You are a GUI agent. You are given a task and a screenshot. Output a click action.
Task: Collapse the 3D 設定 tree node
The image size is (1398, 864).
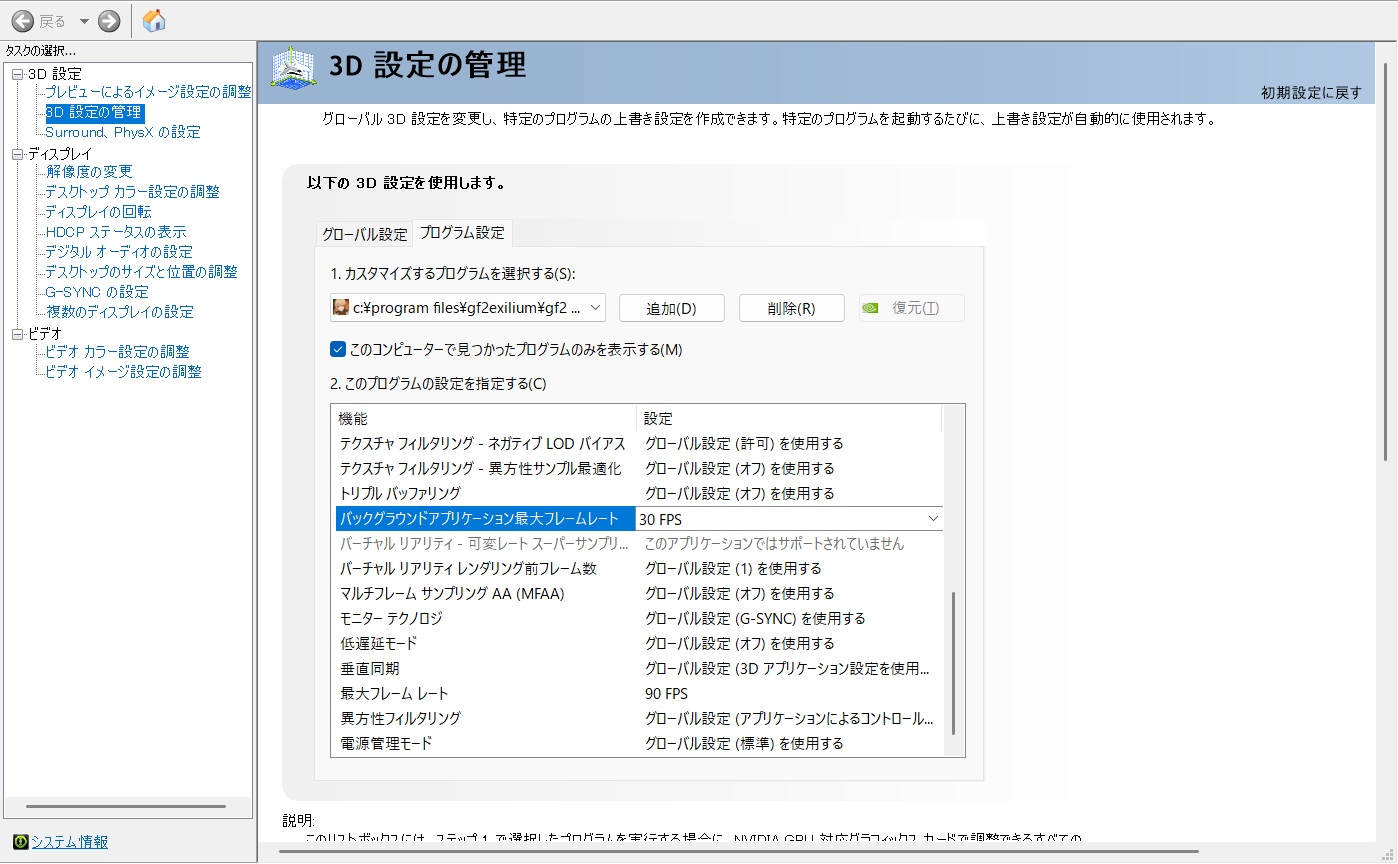17,74
